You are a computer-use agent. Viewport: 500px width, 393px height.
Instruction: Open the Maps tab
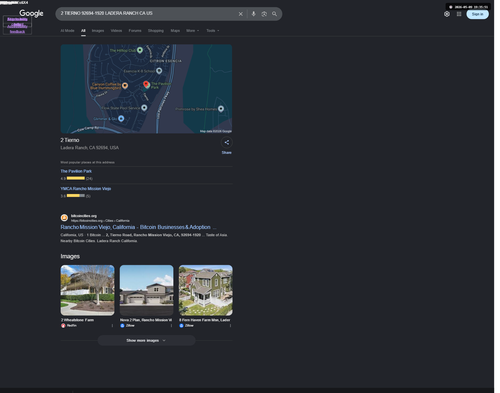pyautogui.click(x=175, y=31)
